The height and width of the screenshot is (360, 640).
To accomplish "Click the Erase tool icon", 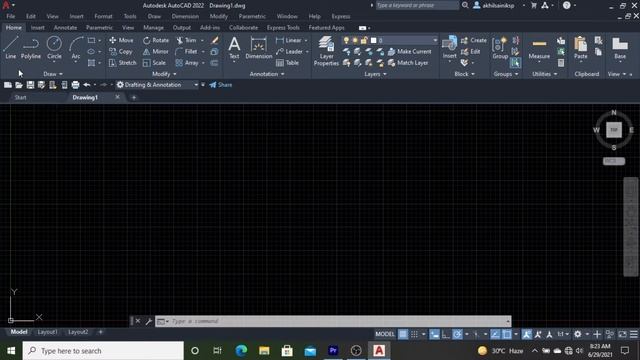I will [215, 40].
